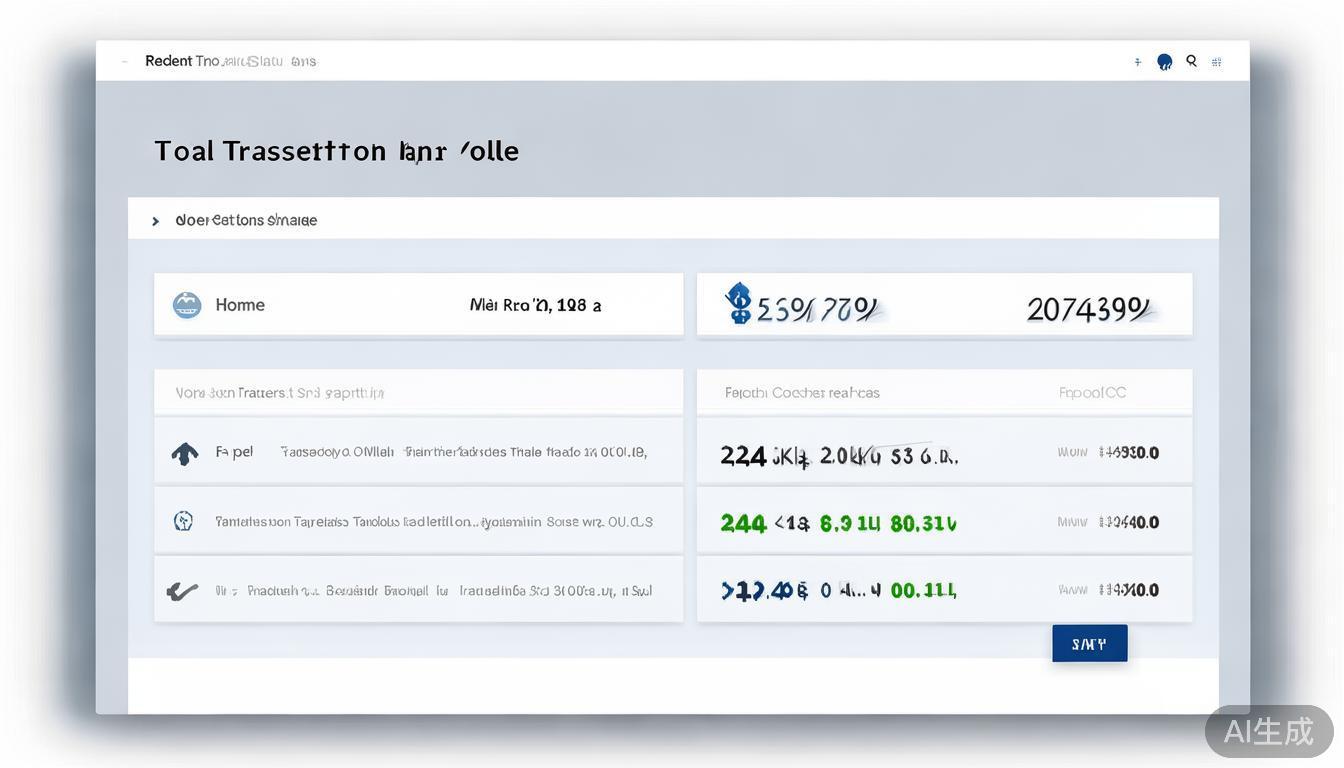Image resolution: width=1344 pixels, height=768 pixels.
Task: Expand the section using the chevron under the heading
Action: (155, 221)
